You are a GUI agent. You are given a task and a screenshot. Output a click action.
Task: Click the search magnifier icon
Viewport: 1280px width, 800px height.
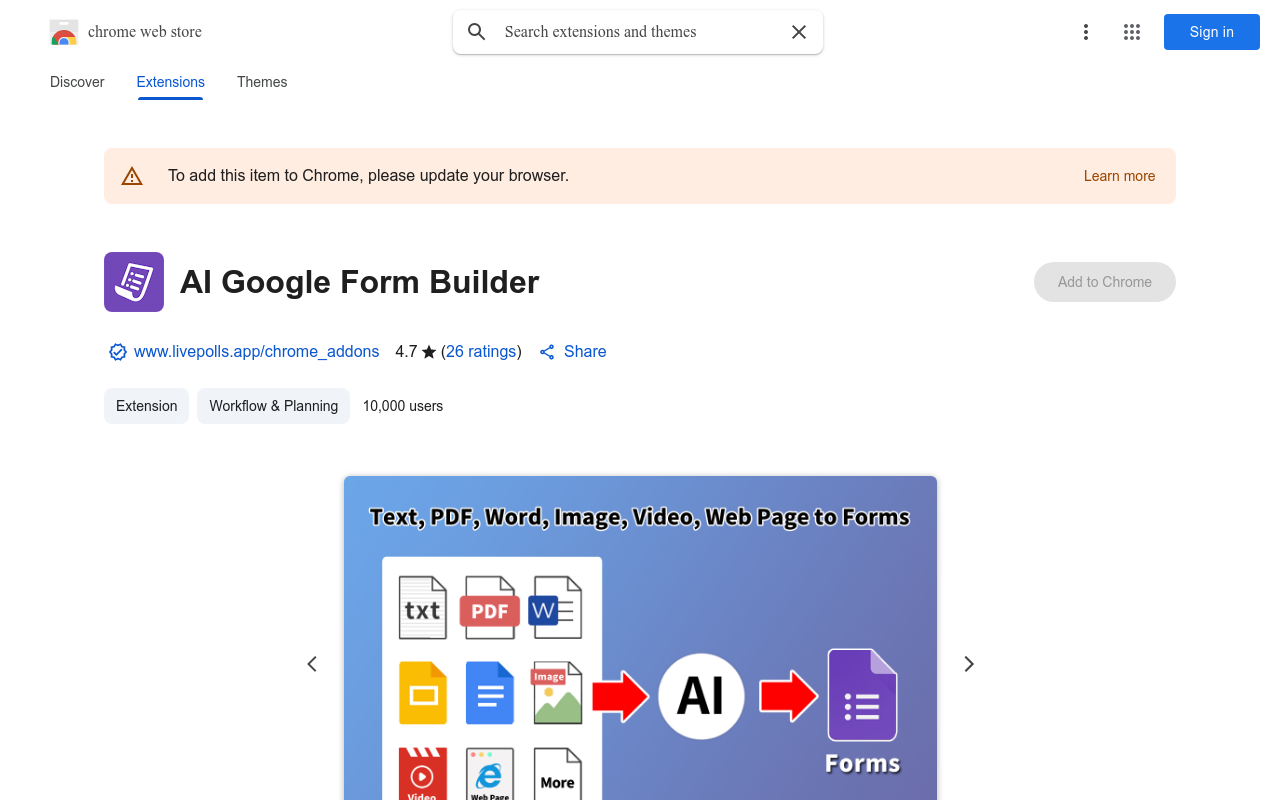coord(477,32)
